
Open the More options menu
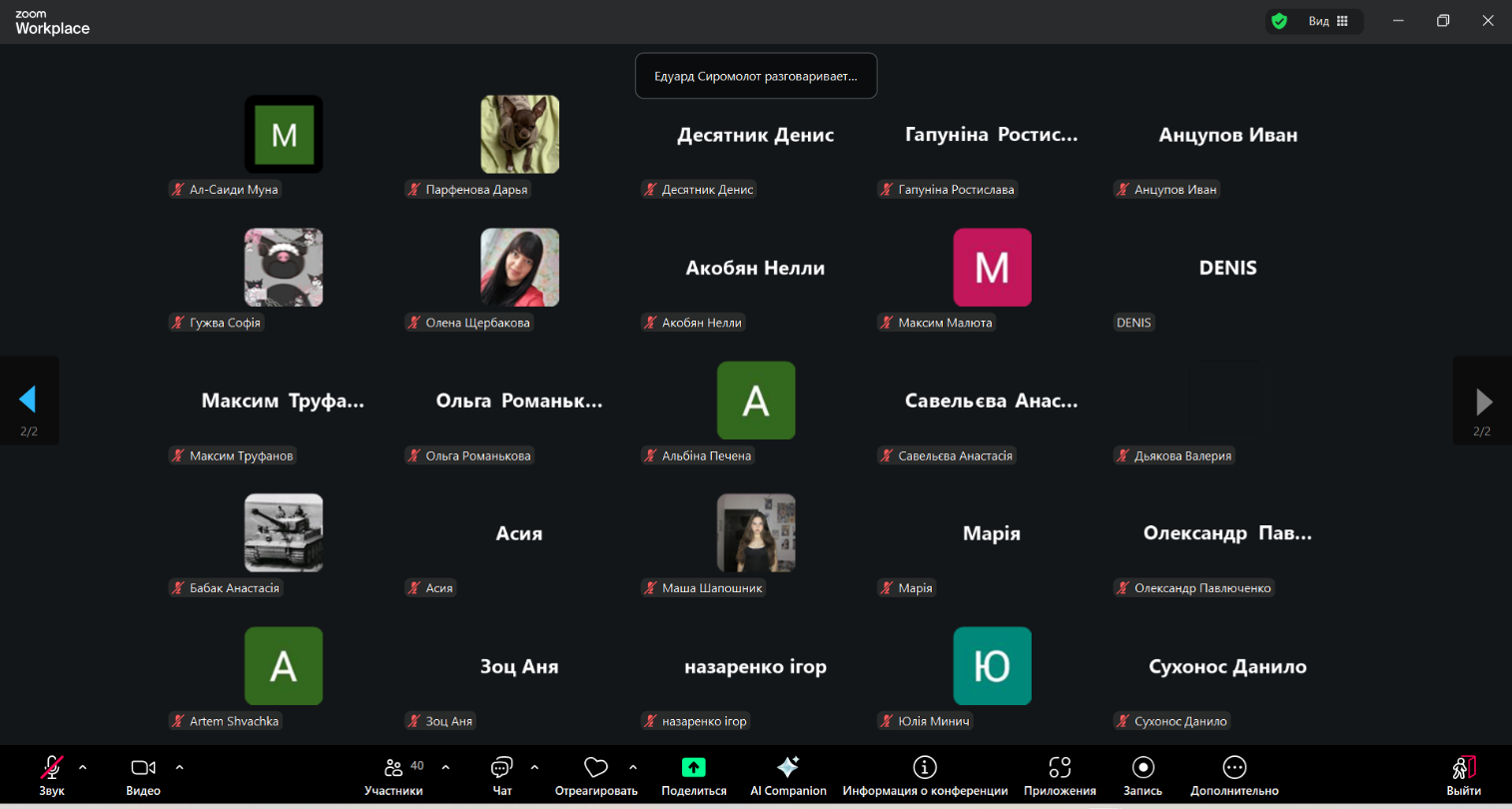(1234, 768)
